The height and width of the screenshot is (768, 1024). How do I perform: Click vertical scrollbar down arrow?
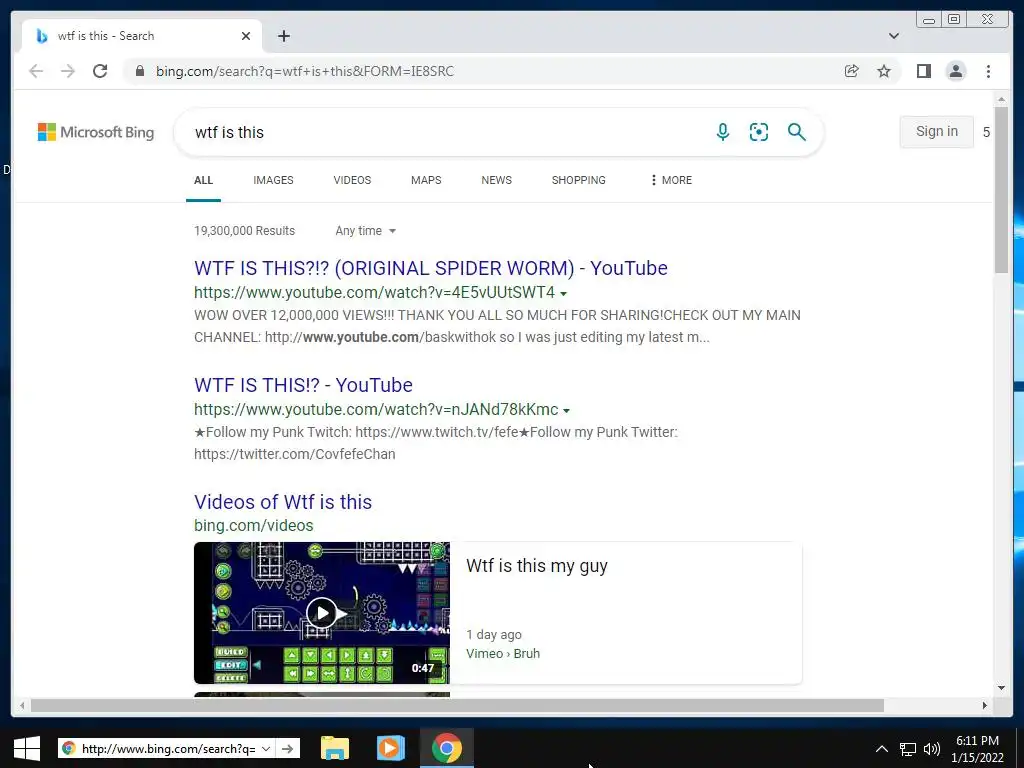point(1002,687)
